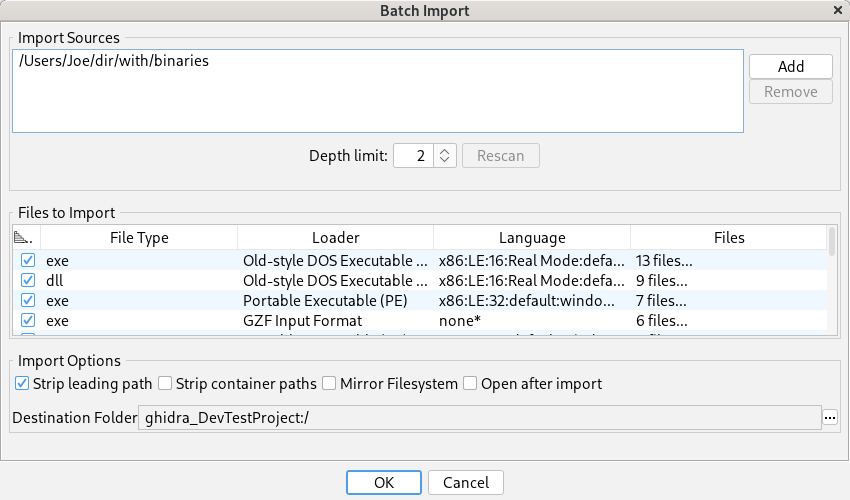This screenshot has height=500, width=850.
Task: Open language selection for the Portable Executable row
Action: click(x=531, y=300)
